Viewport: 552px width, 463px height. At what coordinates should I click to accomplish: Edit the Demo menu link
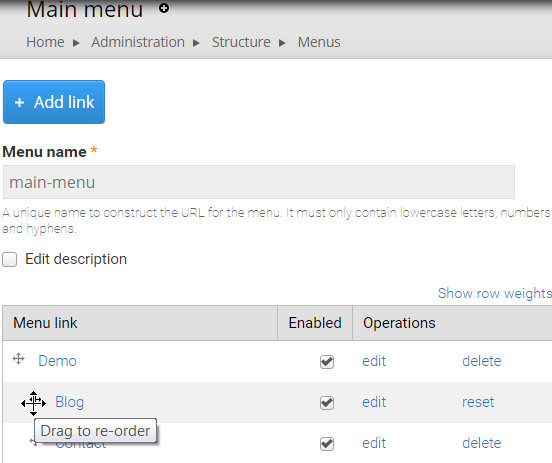374,361
